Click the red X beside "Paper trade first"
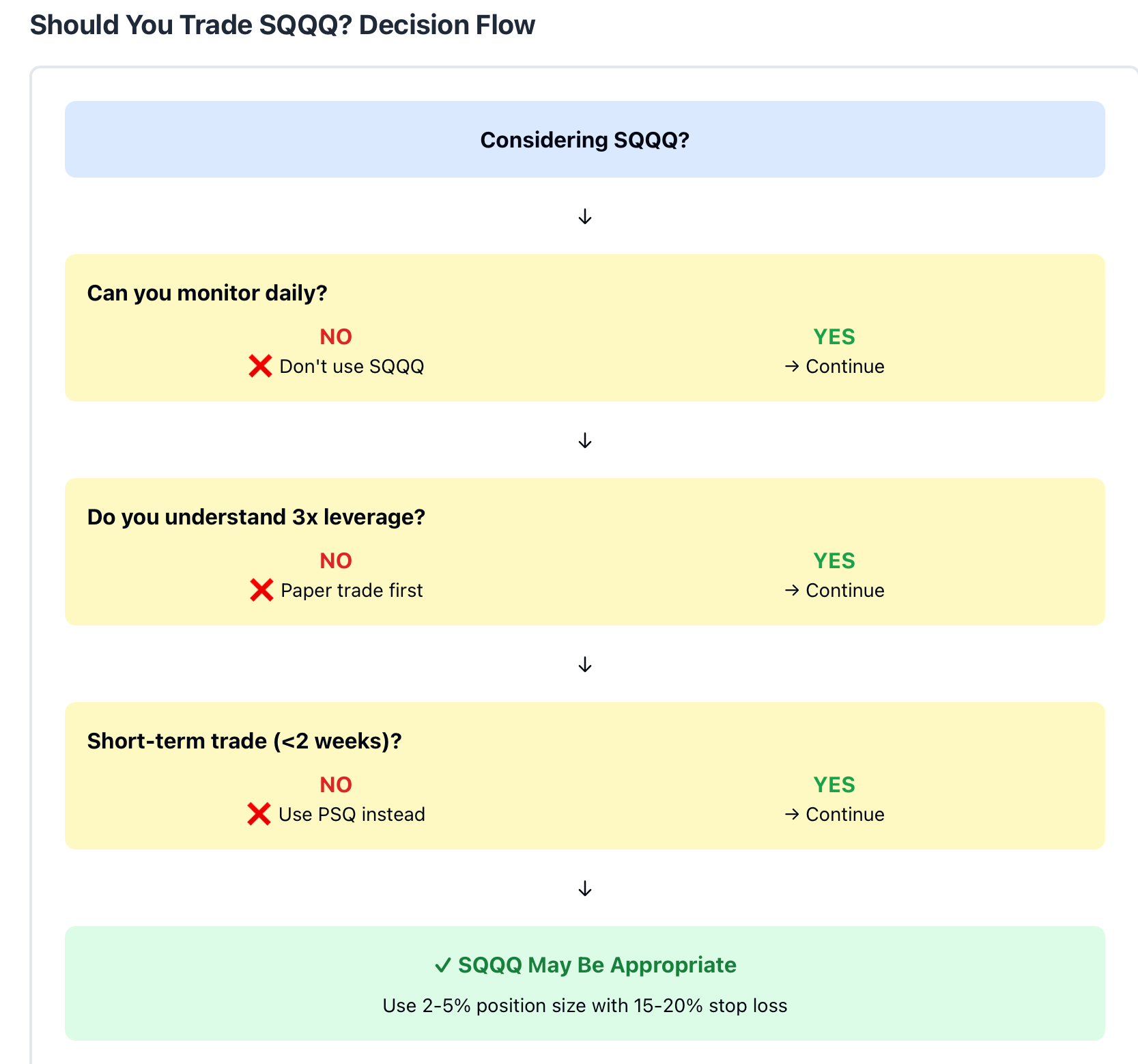The image size is (1138, 1064). coord(261,590)
